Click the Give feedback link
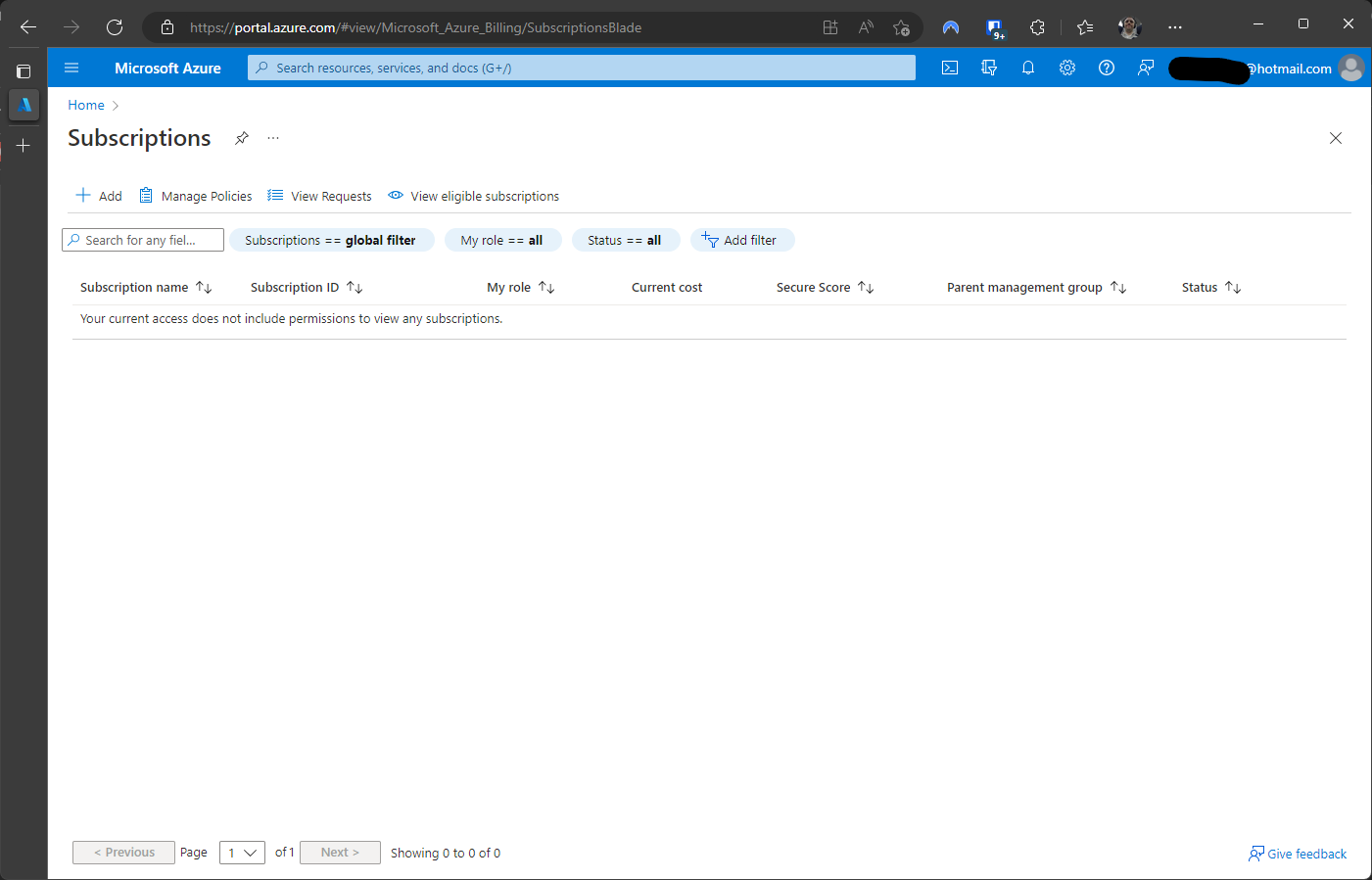The image size is (1372, 880). (x=1298, y=854)
